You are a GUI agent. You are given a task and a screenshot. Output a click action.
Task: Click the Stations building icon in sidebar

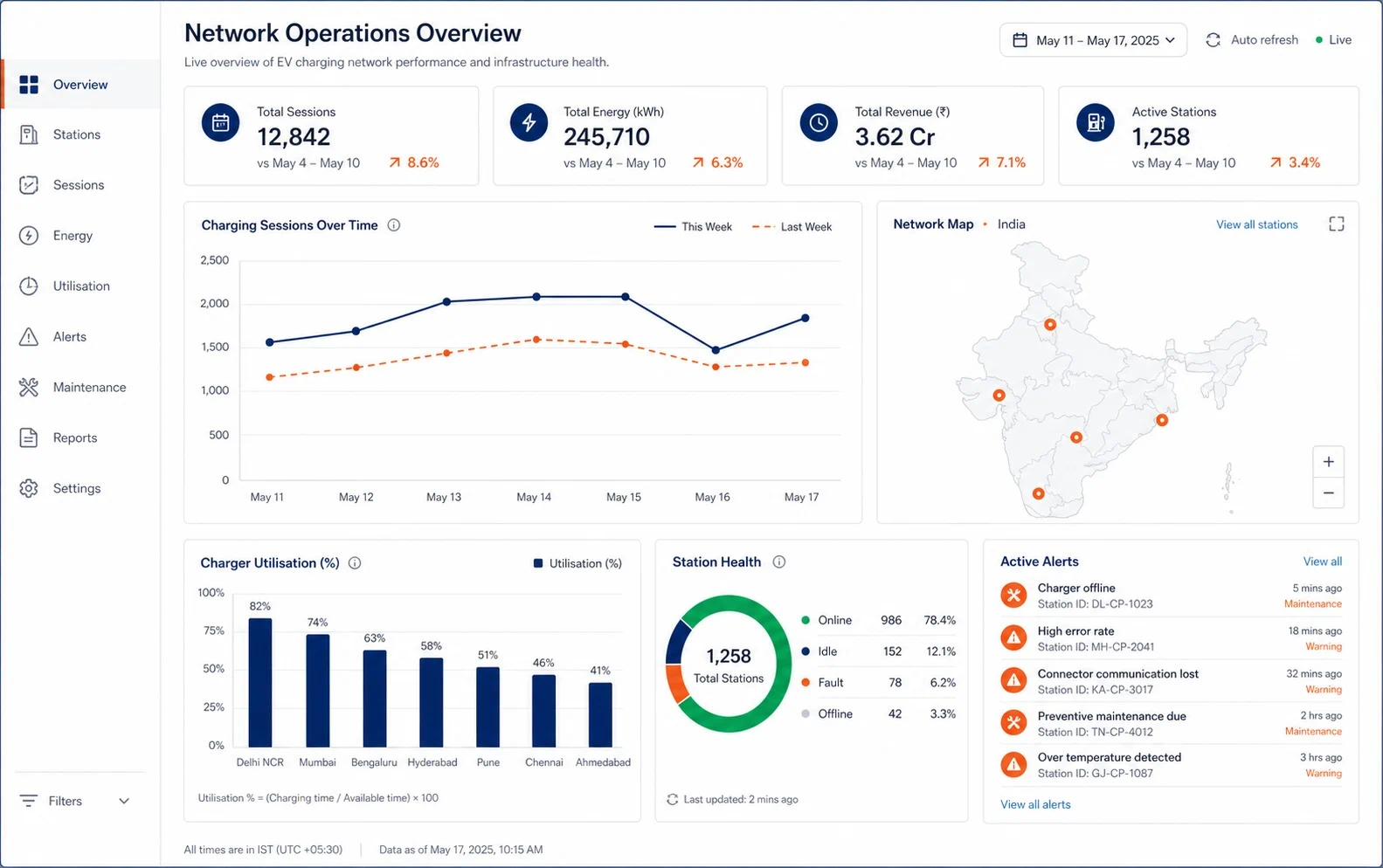pos(29,134)
